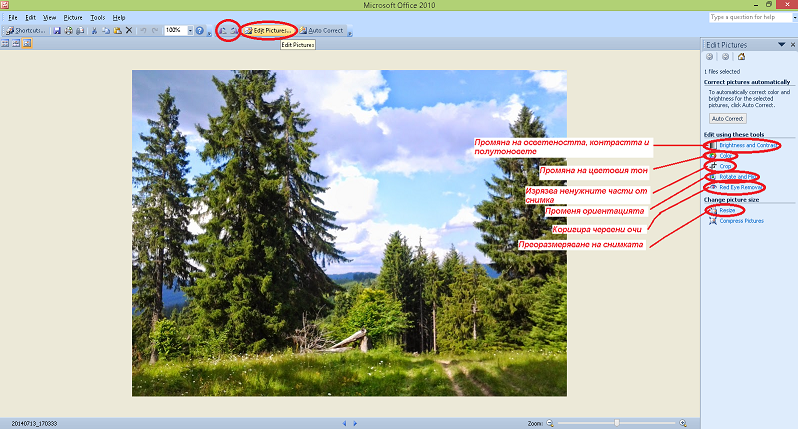Viewport: 798px width, 429px height.
Task: Click the Help question mark icon
Action: pyautogui.click(x=200, y=31)
